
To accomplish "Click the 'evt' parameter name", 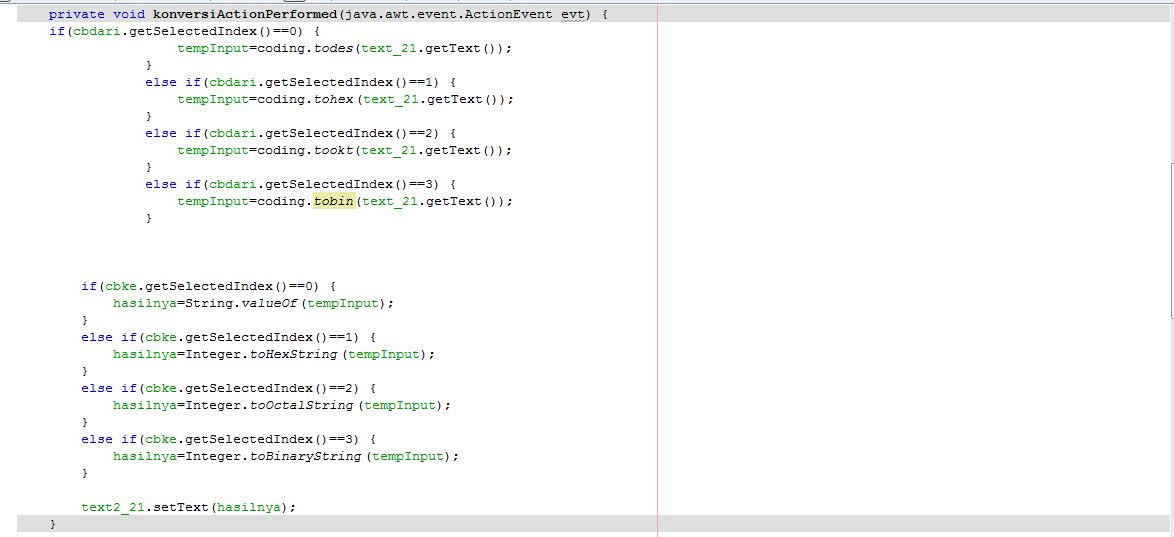I will point(574,14).
